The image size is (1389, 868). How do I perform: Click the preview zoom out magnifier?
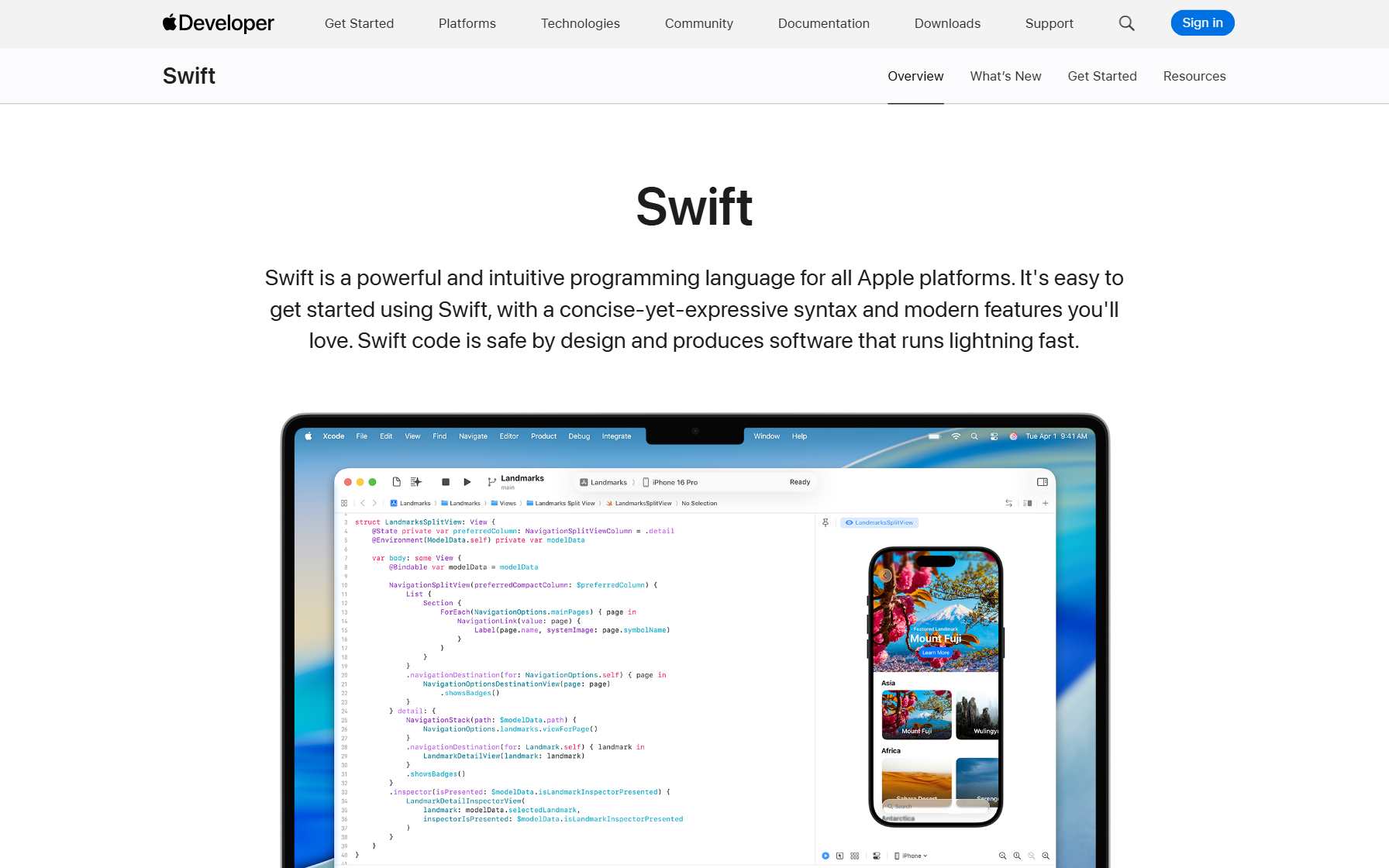click(x=1002, y=856)
